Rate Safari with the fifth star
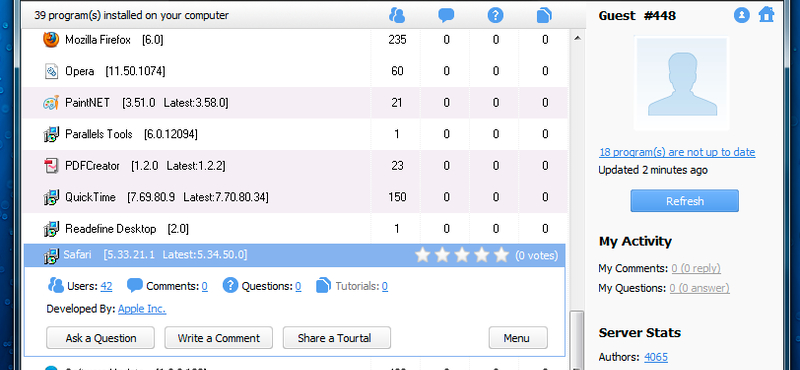The image size is (800, 370). pos(502,255)
